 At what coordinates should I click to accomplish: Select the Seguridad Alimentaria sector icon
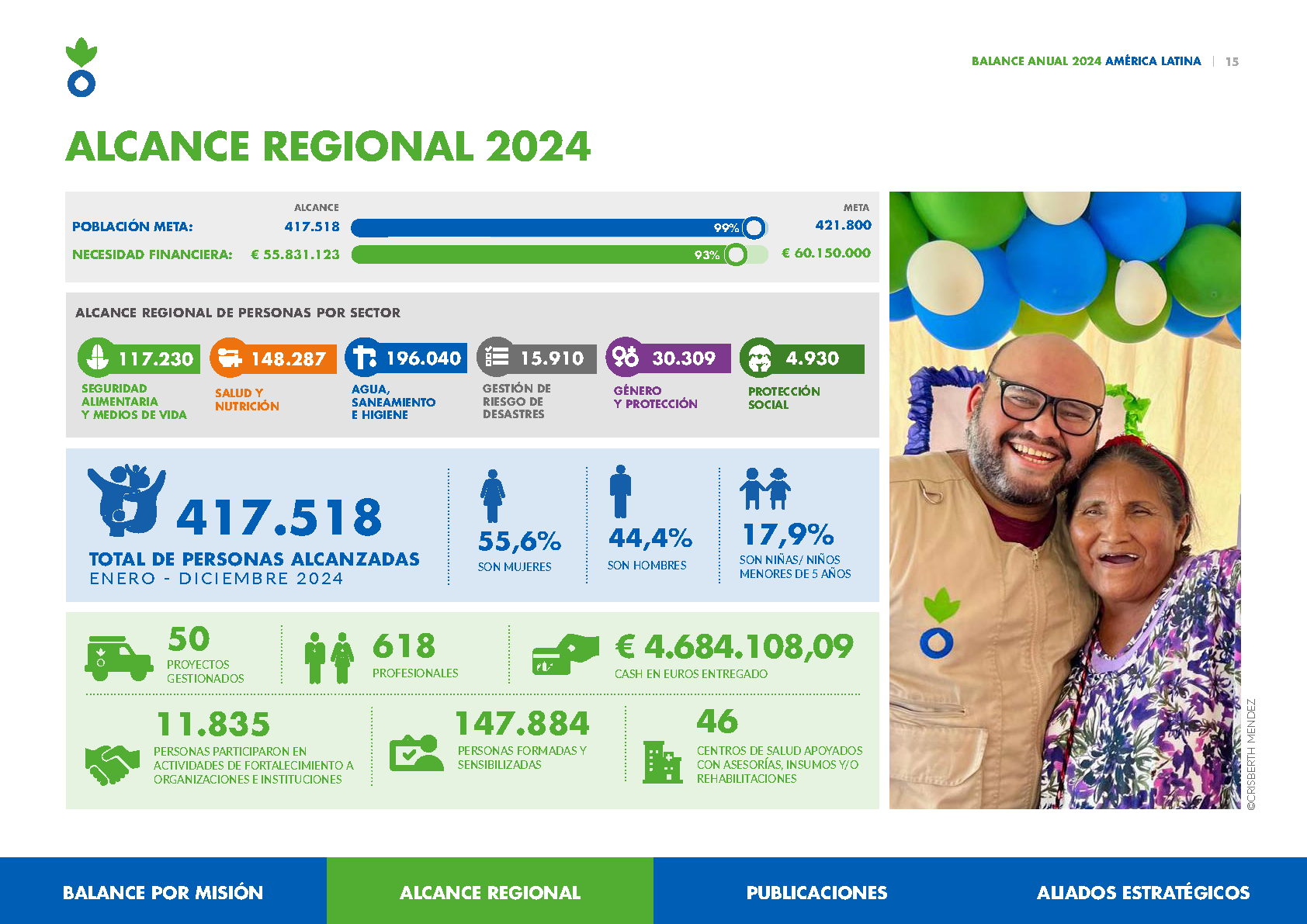pyautogui.click(x=96, y=358)
